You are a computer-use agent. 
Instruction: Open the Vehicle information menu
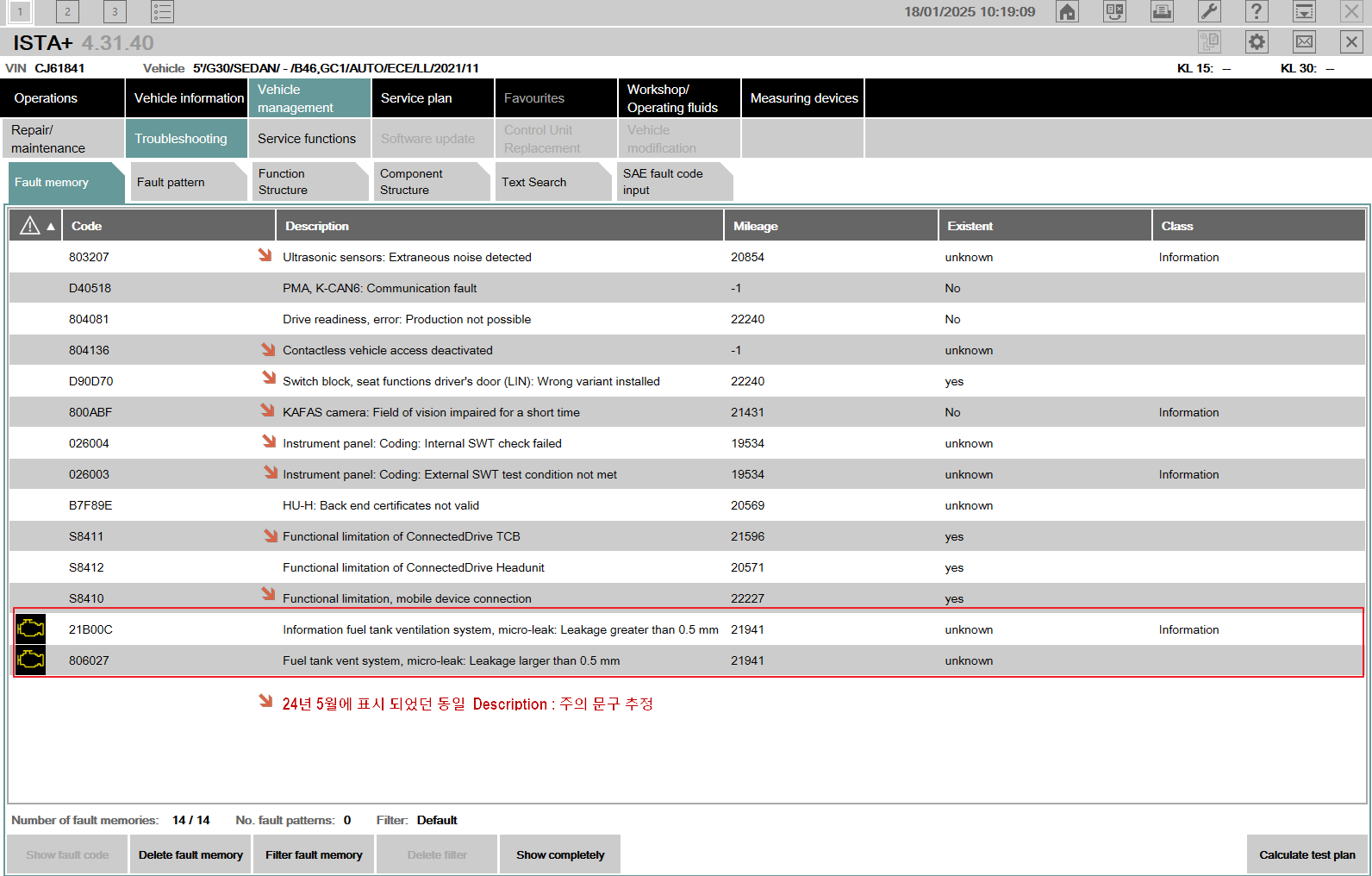click(186, 98)
